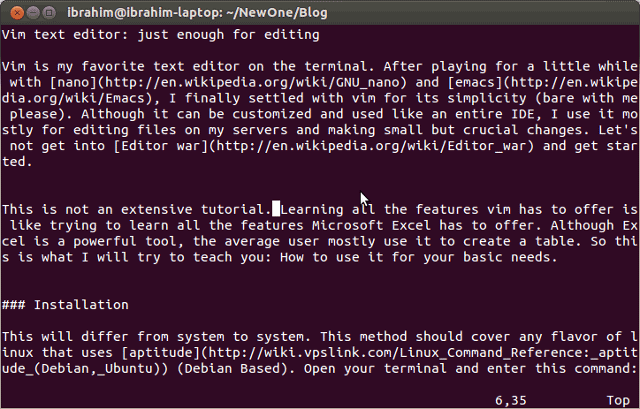The image size is (640, 409).
Task: Click the '### Installation' heading
Action: pos(65,305)
